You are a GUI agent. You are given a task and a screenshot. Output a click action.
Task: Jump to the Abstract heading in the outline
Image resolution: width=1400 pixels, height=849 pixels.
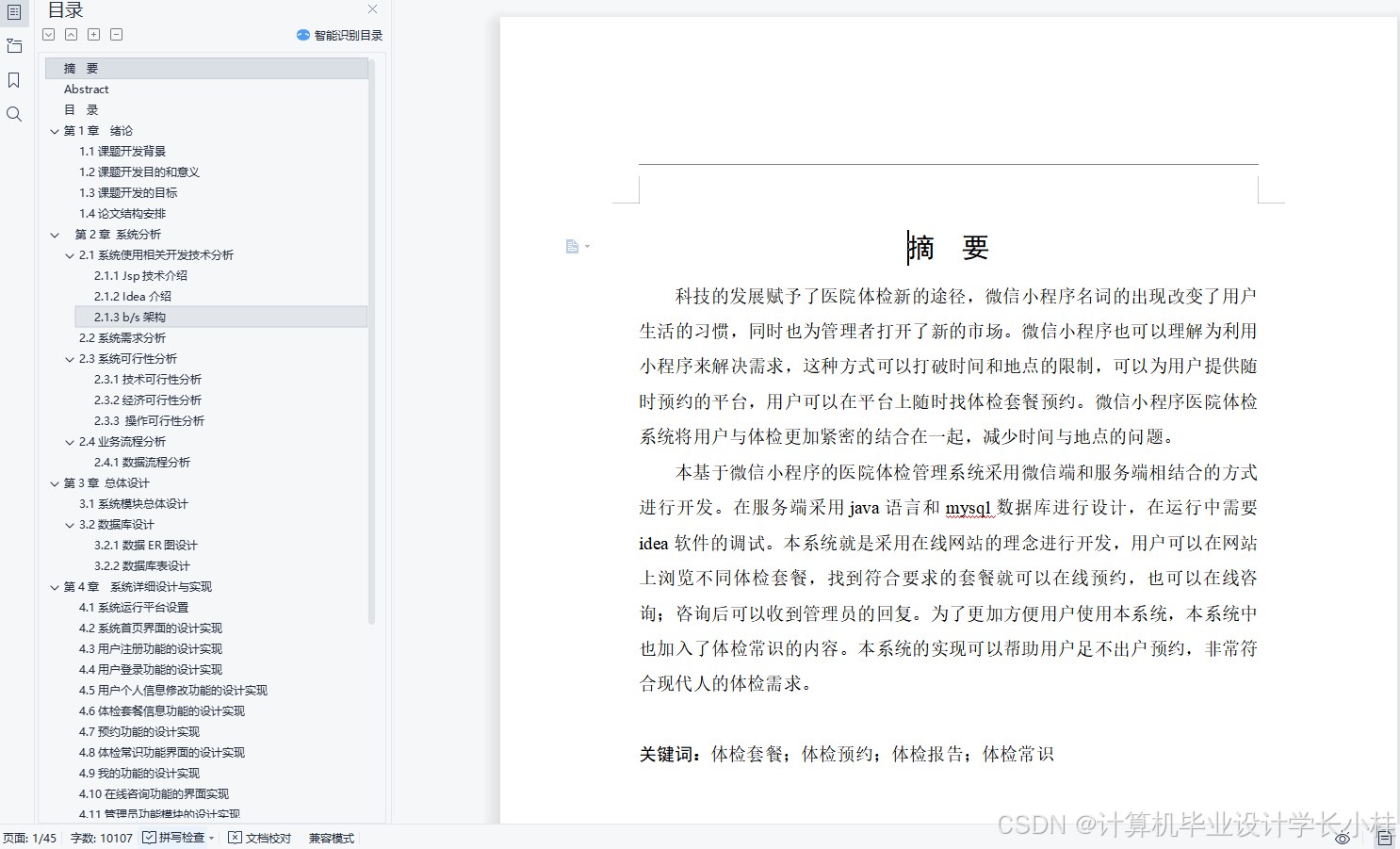[86, 89]
